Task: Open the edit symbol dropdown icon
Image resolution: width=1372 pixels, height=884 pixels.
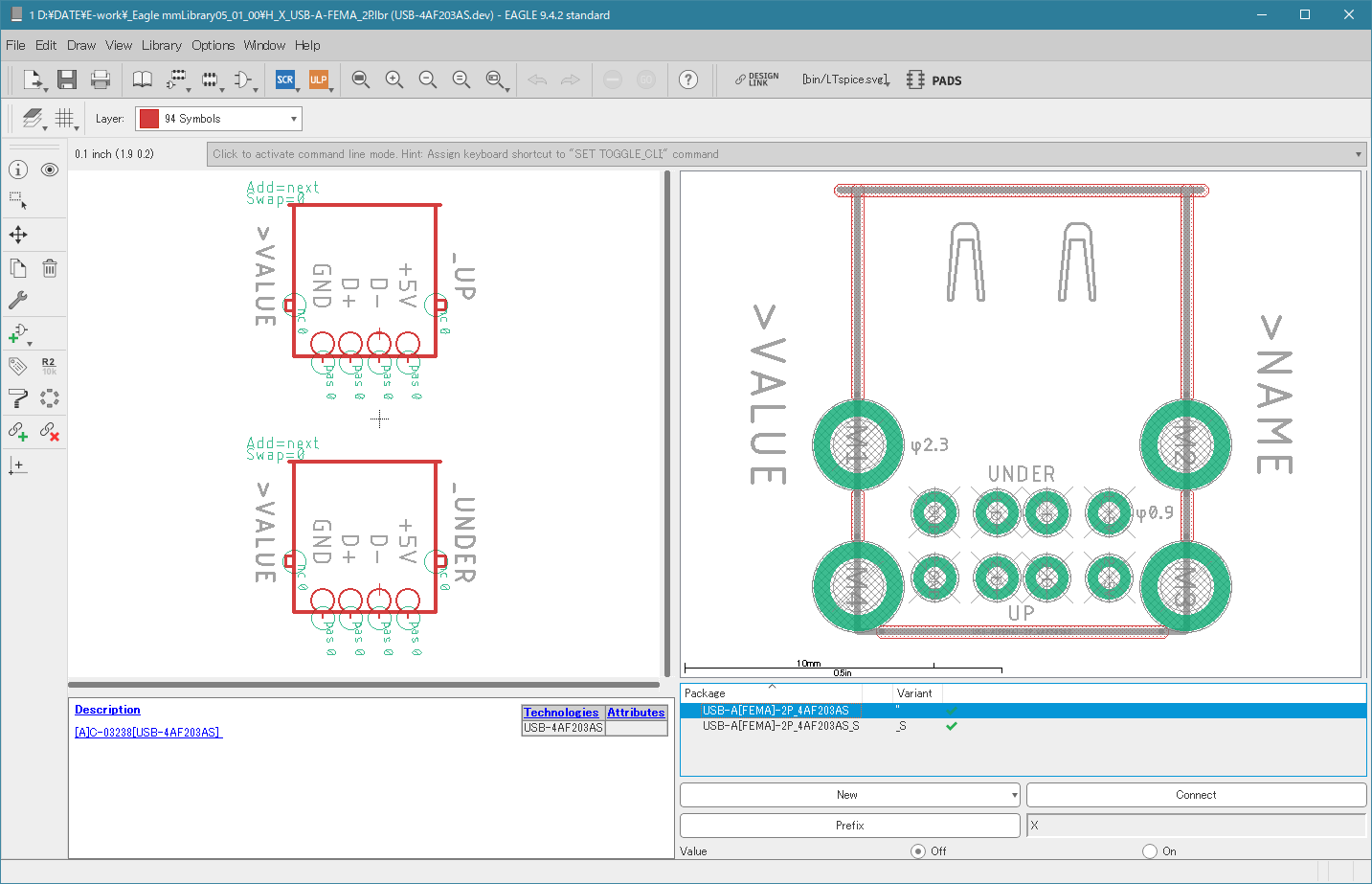Action: pyautogui.click(x=244, y=79)
